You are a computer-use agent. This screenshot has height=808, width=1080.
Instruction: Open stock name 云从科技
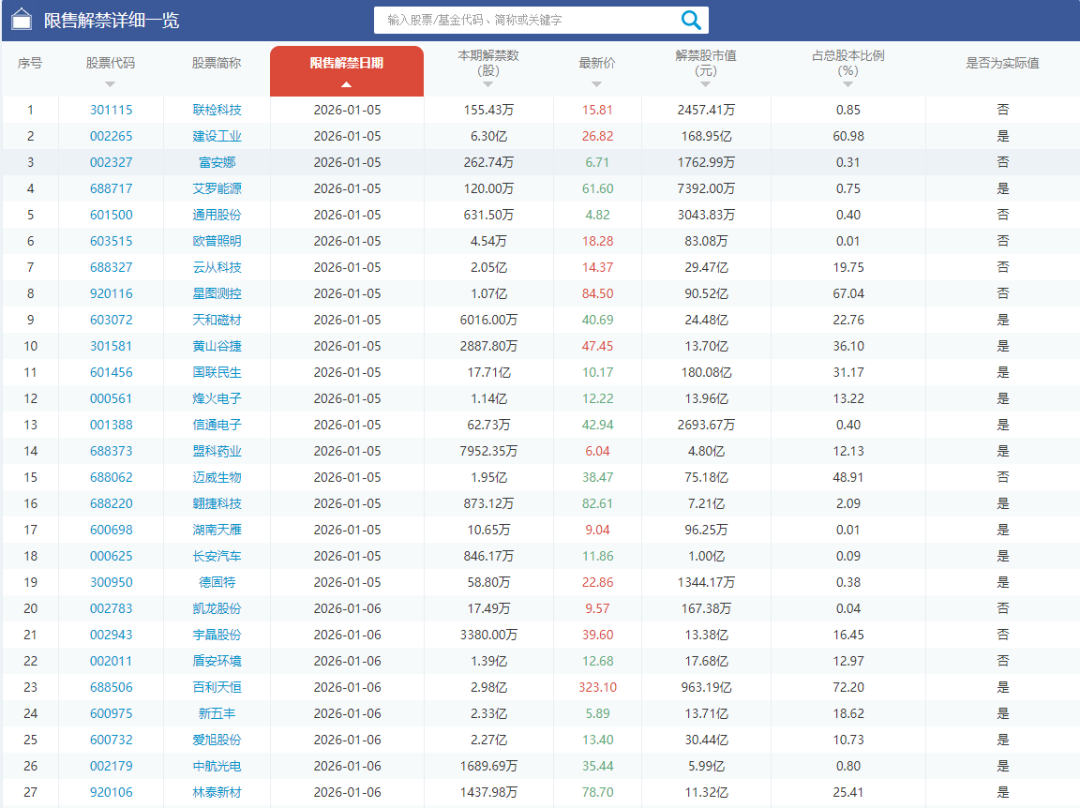click(217, 267)
